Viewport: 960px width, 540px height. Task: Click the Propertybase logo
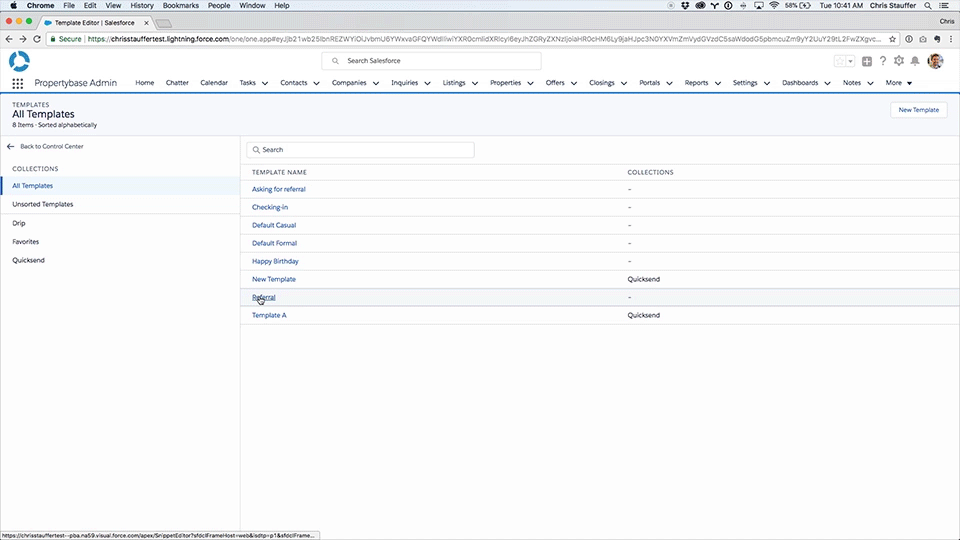19,61
